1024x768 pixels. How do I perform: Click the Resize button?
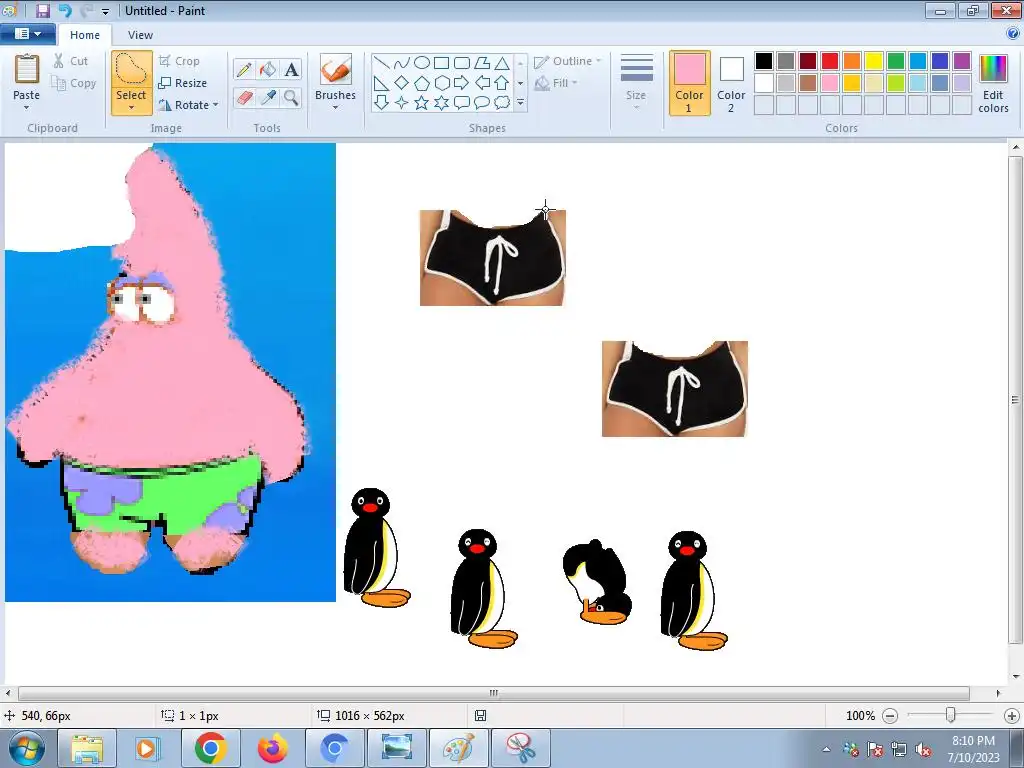pyautogui.click(x=183, y=83)
